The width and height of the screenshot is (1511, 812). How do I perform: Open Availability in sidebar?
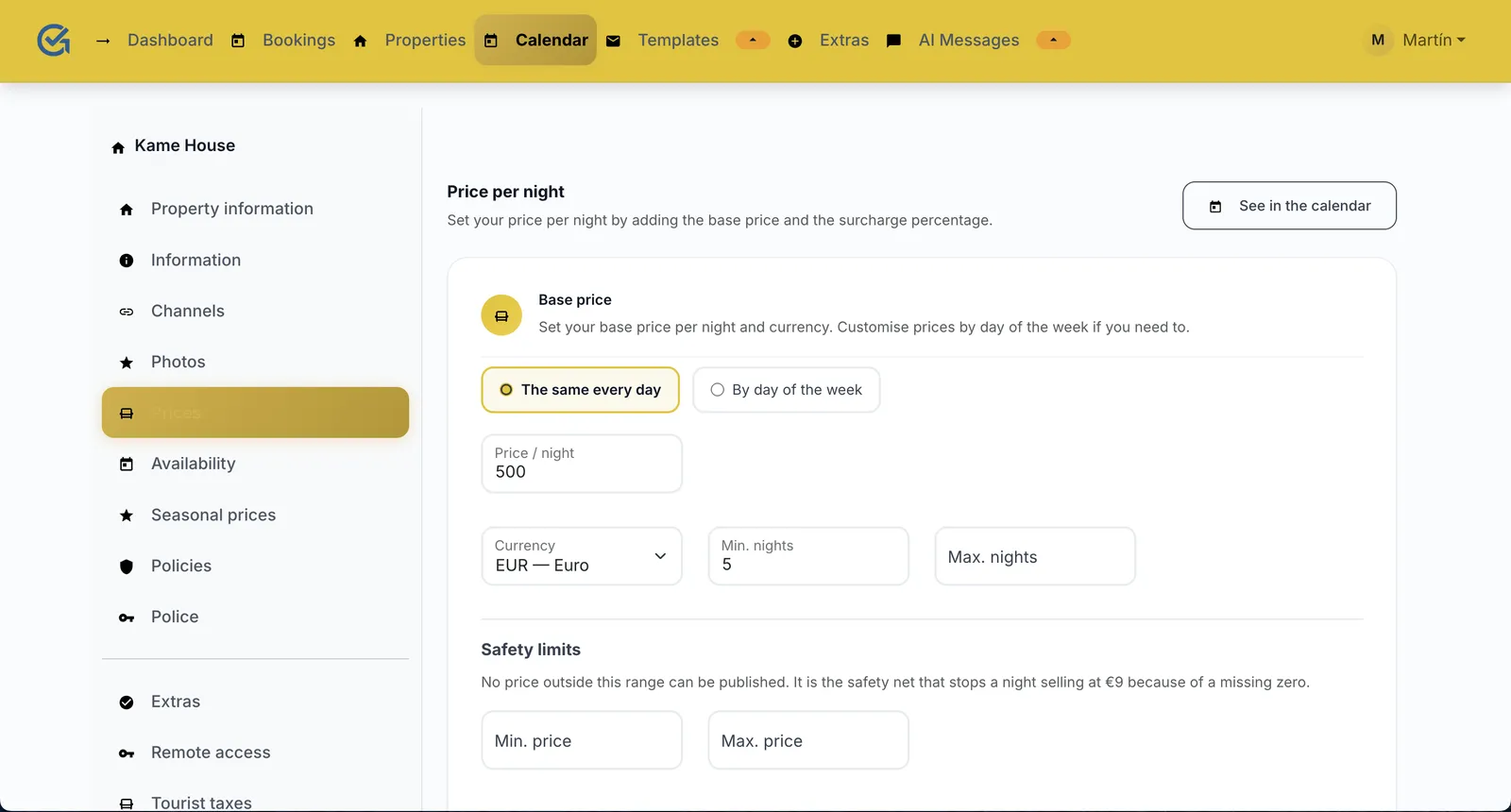click(255, 464)
